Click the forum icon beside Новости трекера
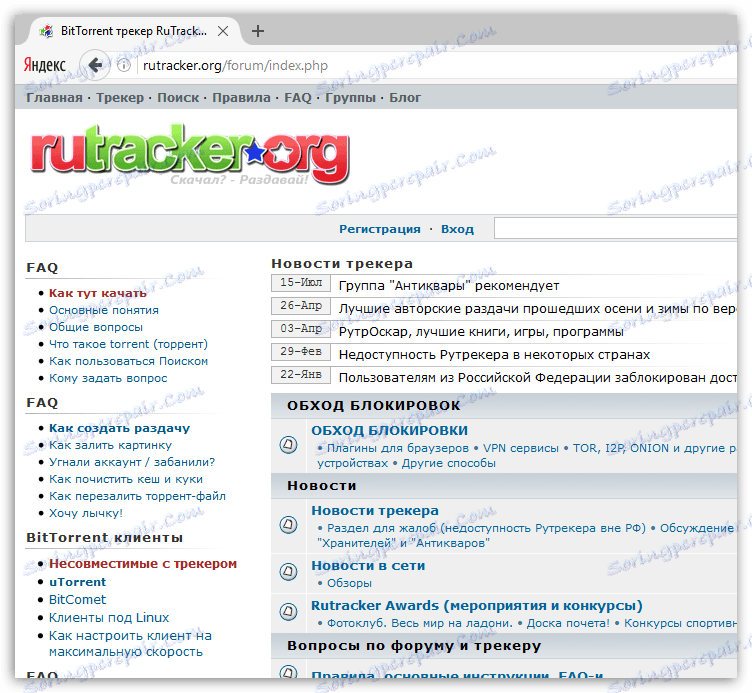Image resolution: width=752 pixels, height=693 pixels. pos(288,524)
